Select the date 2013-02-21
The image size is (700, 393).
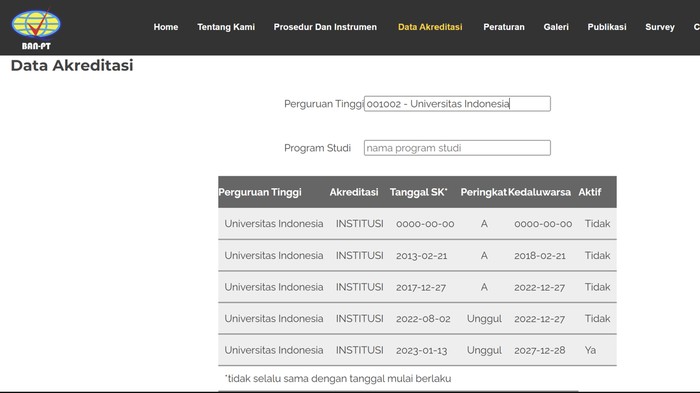[x=421, y=255]
